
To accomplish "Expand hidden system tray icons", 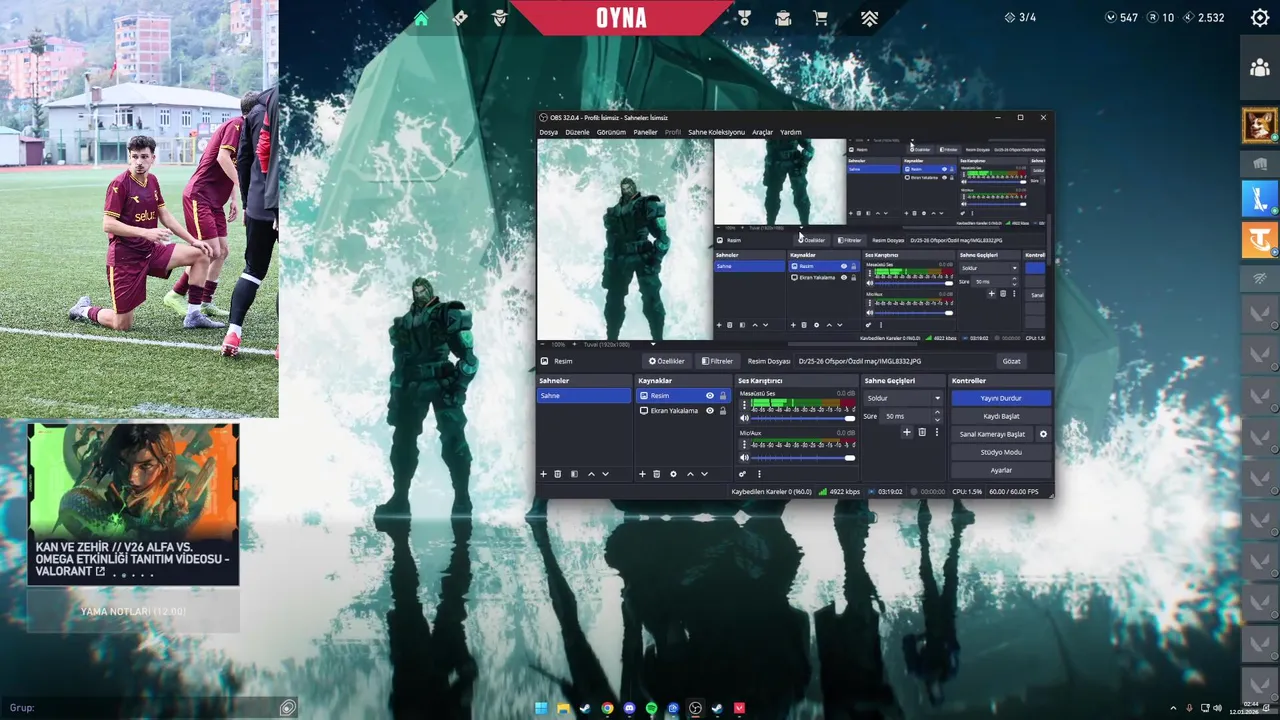I will click(1174, 708).
